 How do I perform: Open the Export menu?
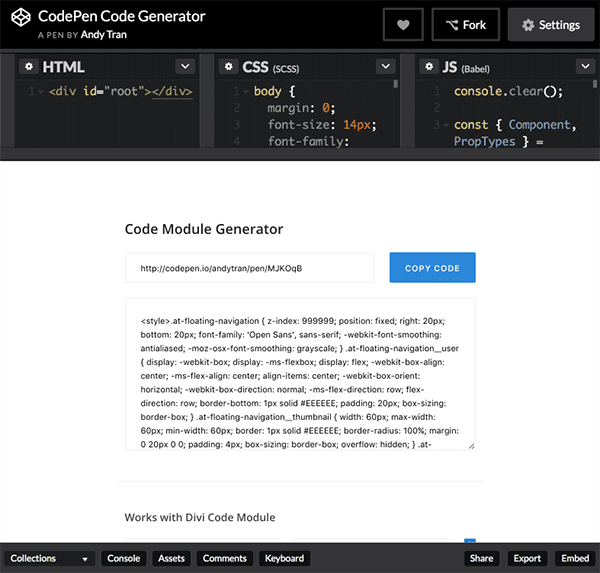pos(527,558)
